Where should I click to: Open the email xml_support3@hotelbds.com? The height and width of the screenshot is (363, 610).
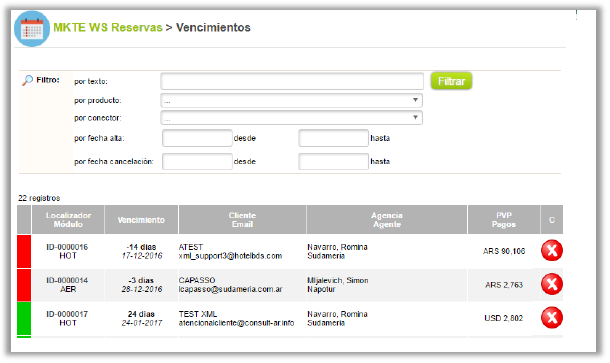point(230,256)
